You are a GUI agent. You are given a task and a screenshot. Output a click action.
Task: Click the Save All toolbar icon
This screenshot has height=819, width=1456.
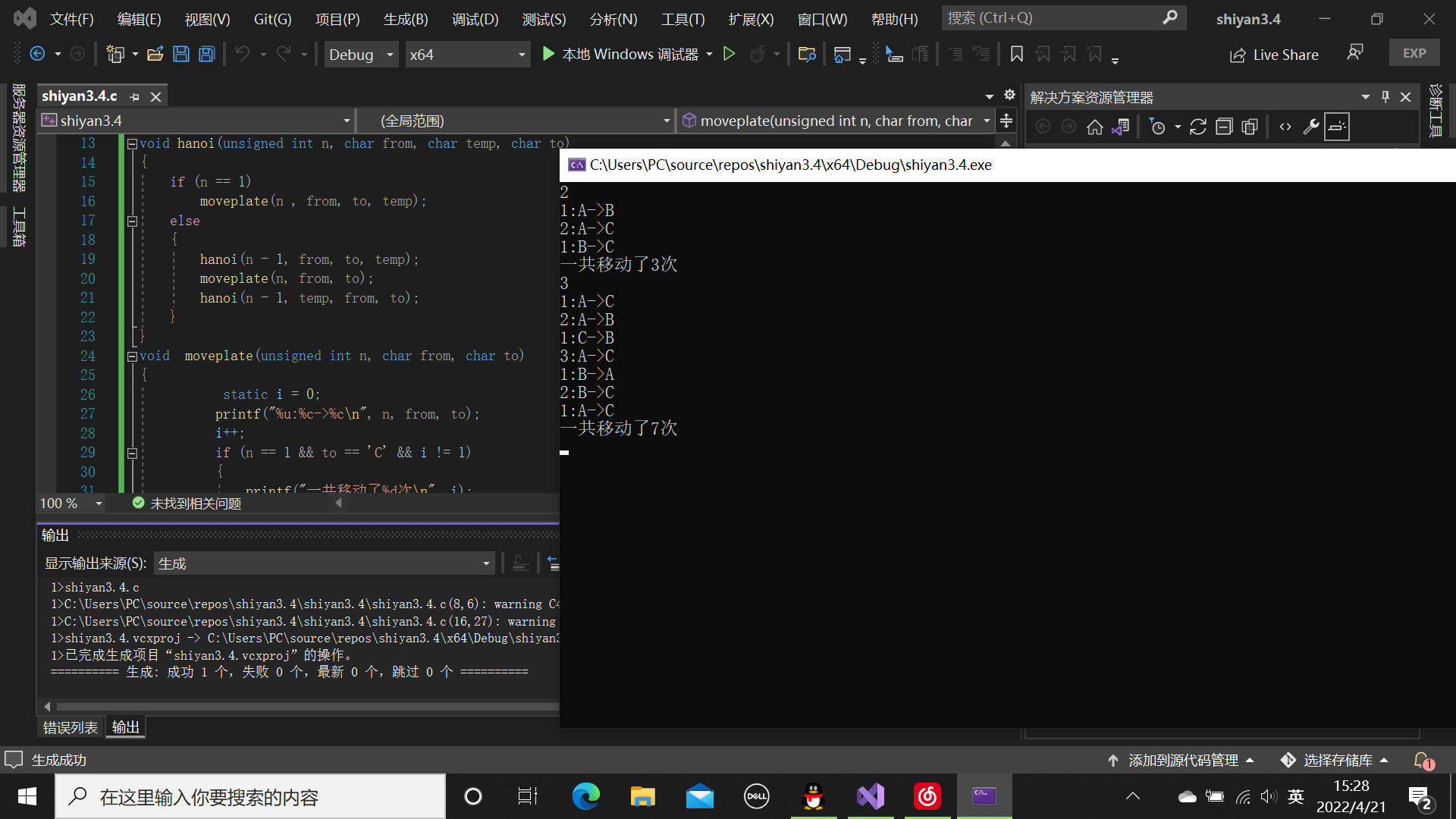pos(206,54)
